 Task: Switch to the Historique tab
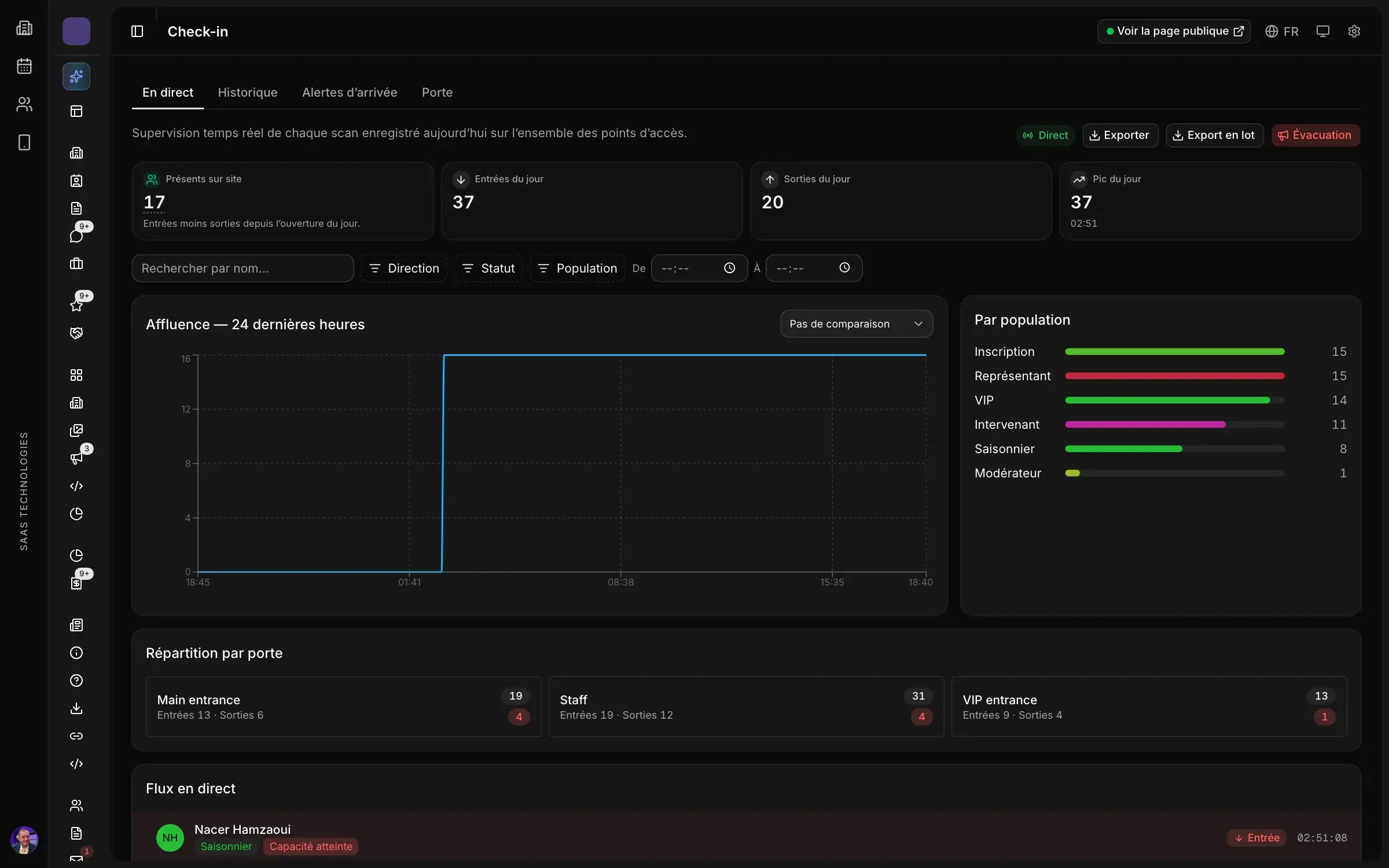tap(248, 93)
